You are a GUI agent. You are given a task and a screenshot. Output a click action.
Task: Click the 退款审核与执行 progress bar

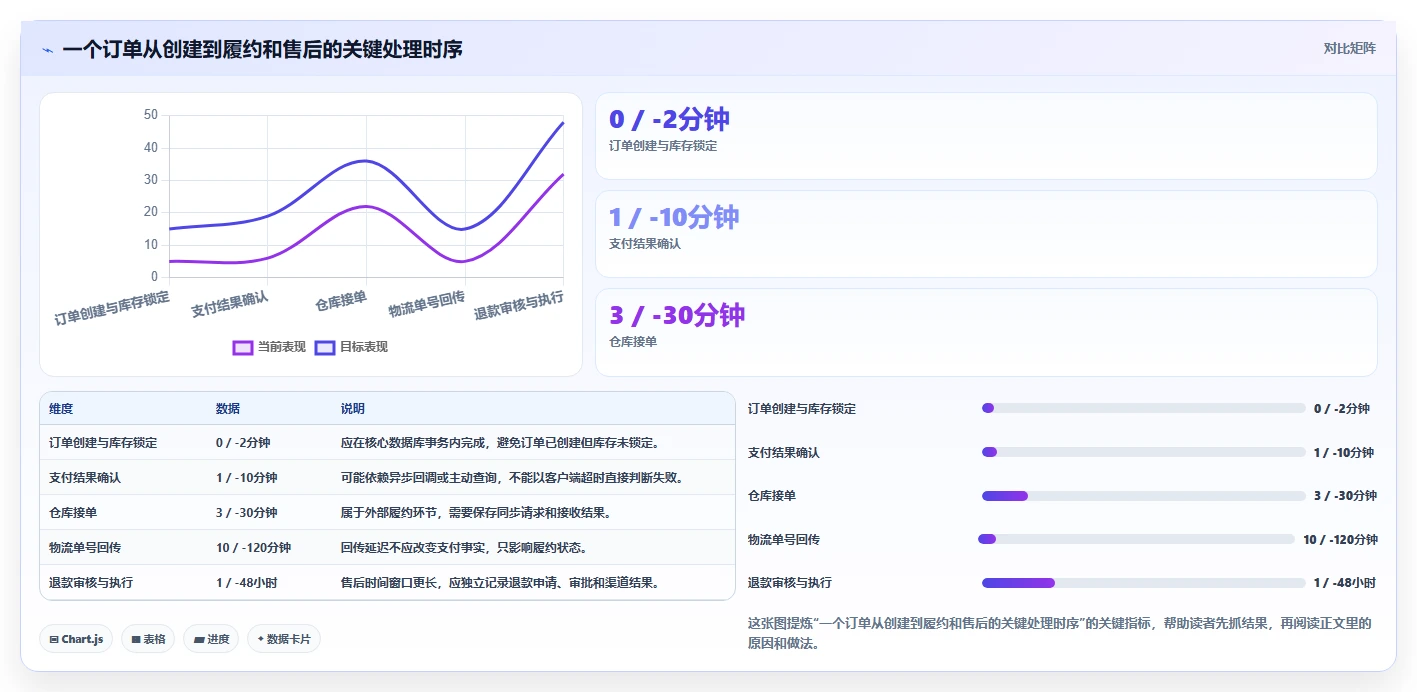pyautogui.click(x=1144, y=583)
